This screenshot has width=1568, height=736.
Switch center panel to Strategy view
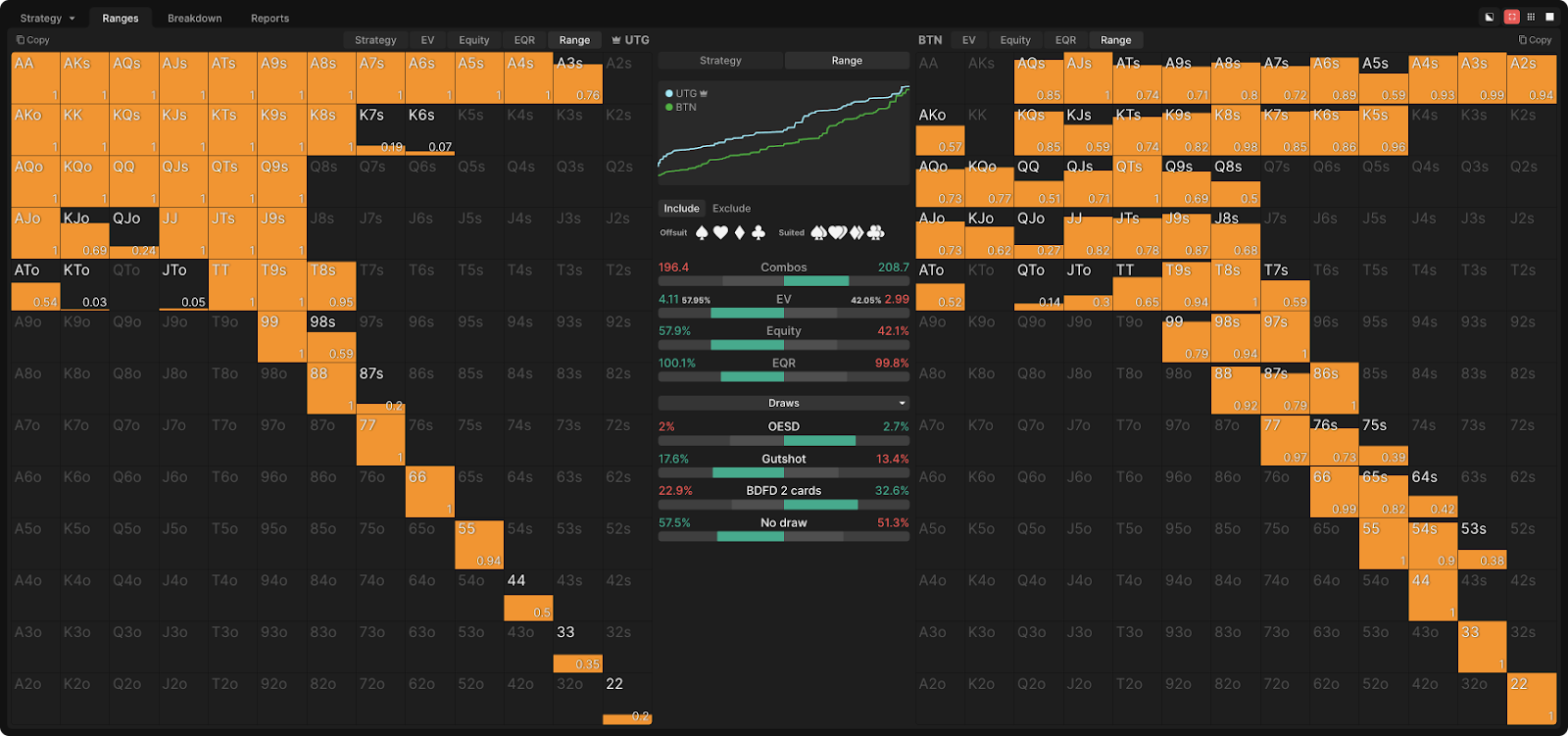point(720,61)
